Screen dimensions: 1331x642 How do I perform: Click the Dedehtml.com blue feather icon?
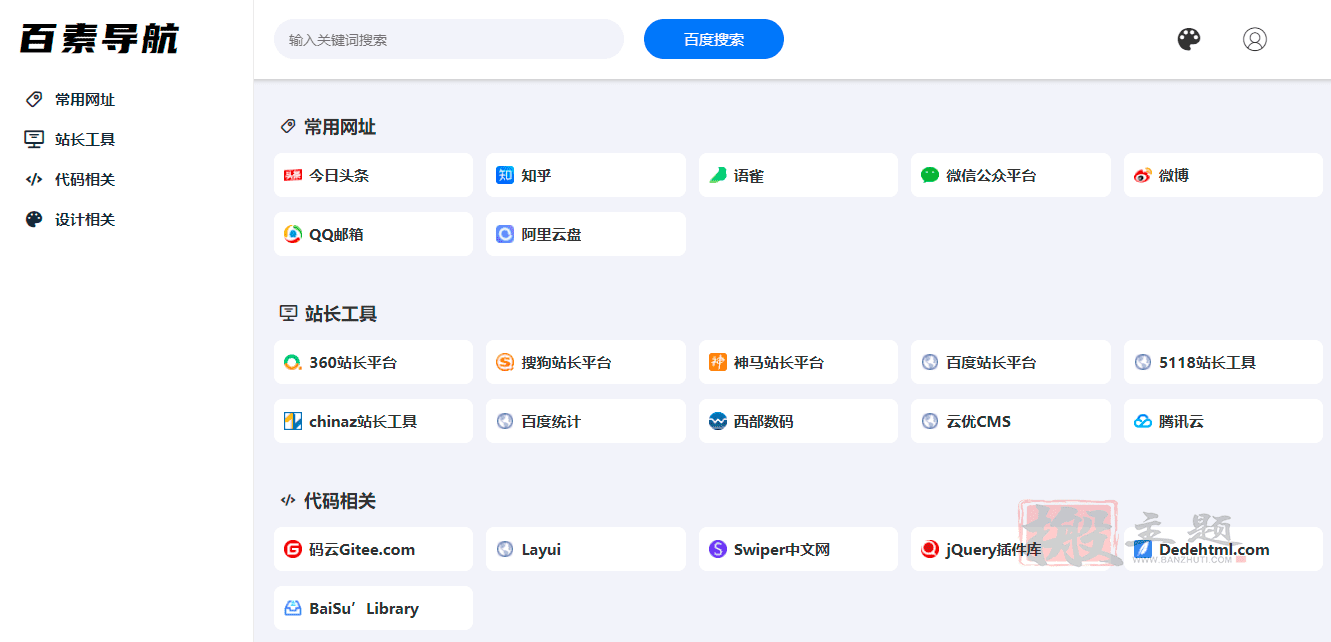click(1143, 549)
